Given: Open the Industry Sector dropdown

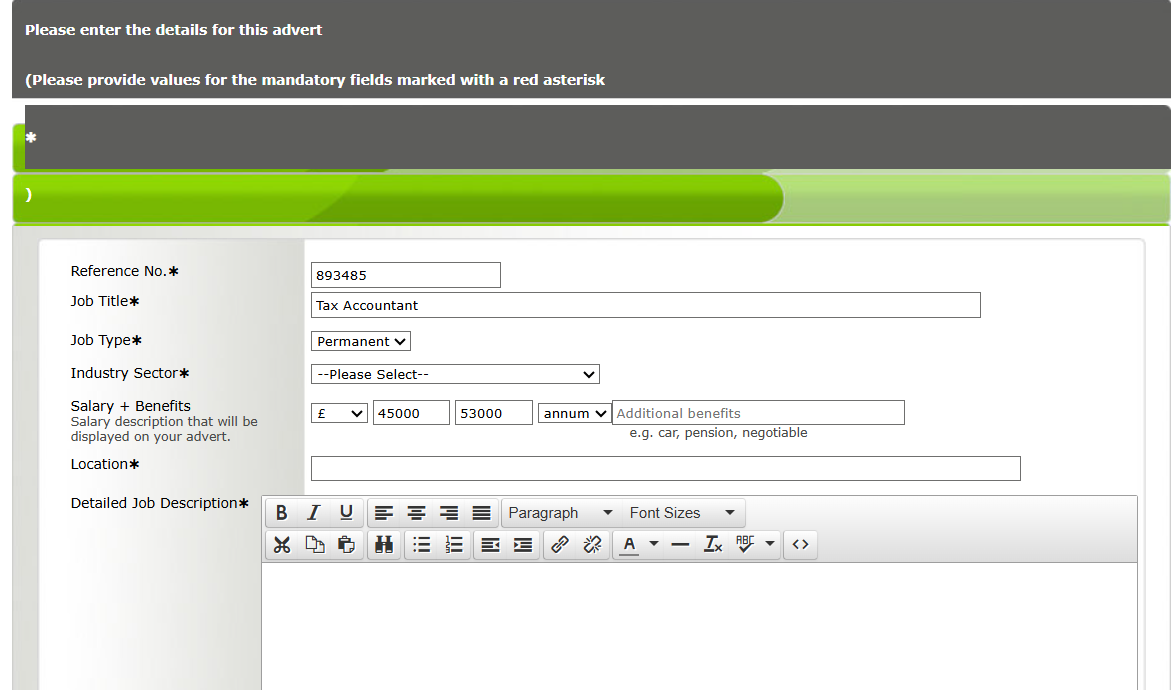Looking at the screenshot, I should (455, 374).
